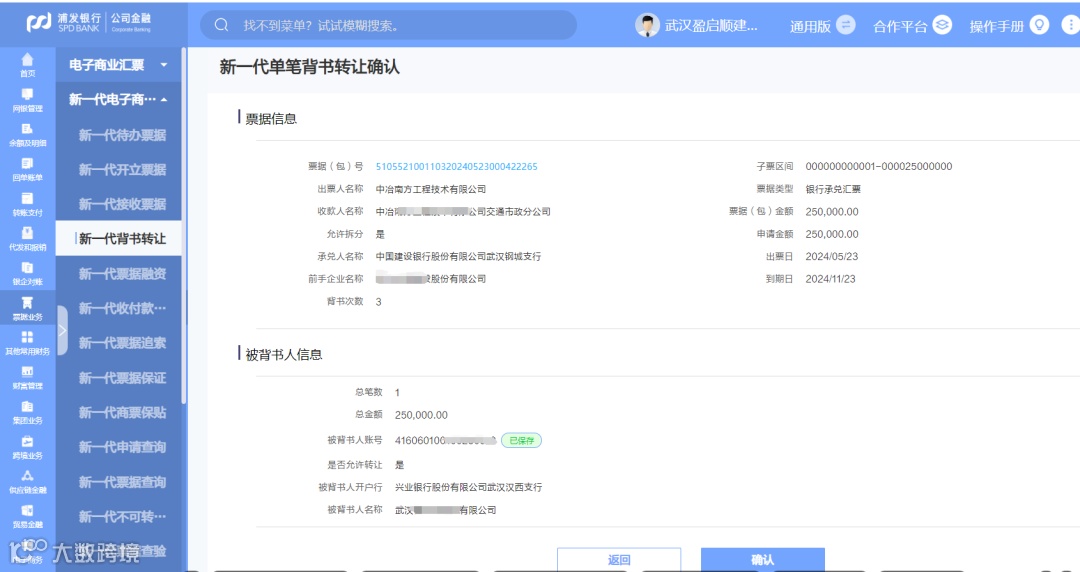Click the SPD Bank logo
The width and height of the screenshot is (1080, 572).
89,23
